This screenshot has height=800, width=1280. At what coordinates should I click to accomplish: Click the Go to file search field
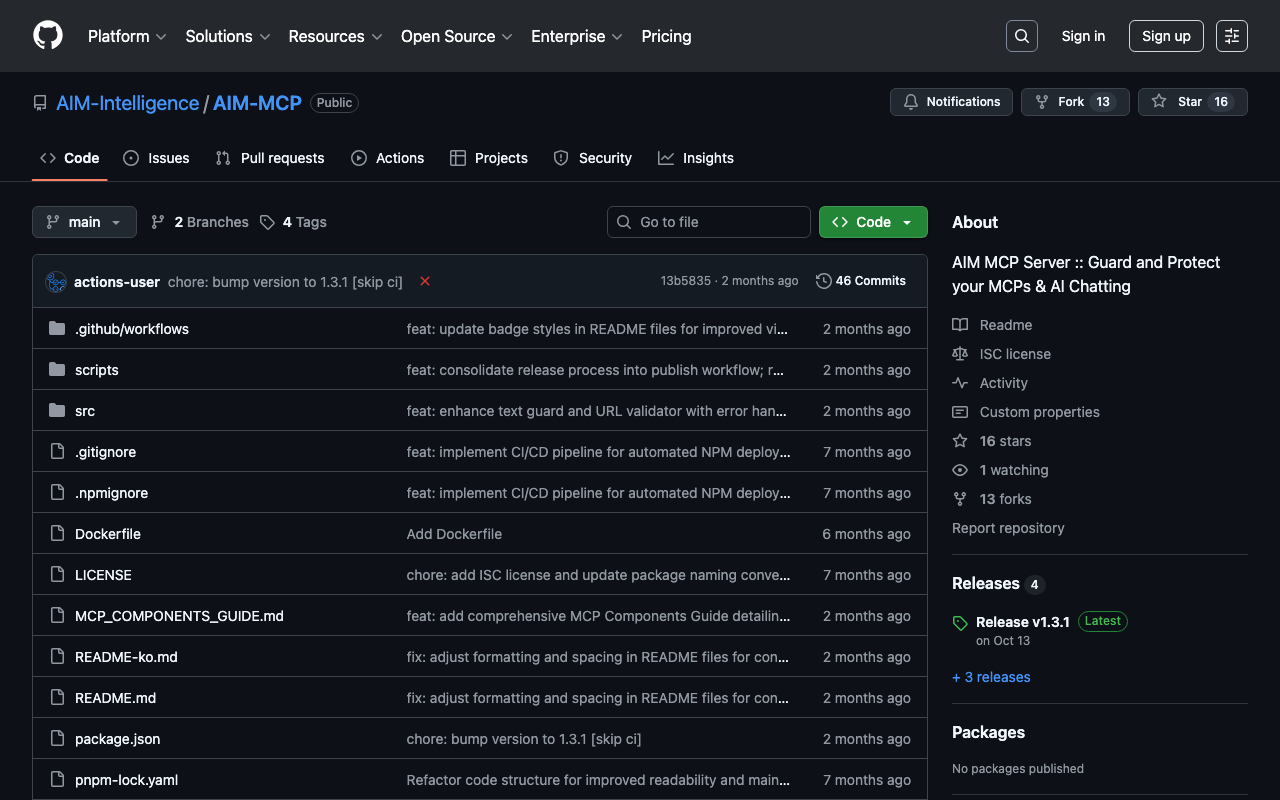[709, 222]
